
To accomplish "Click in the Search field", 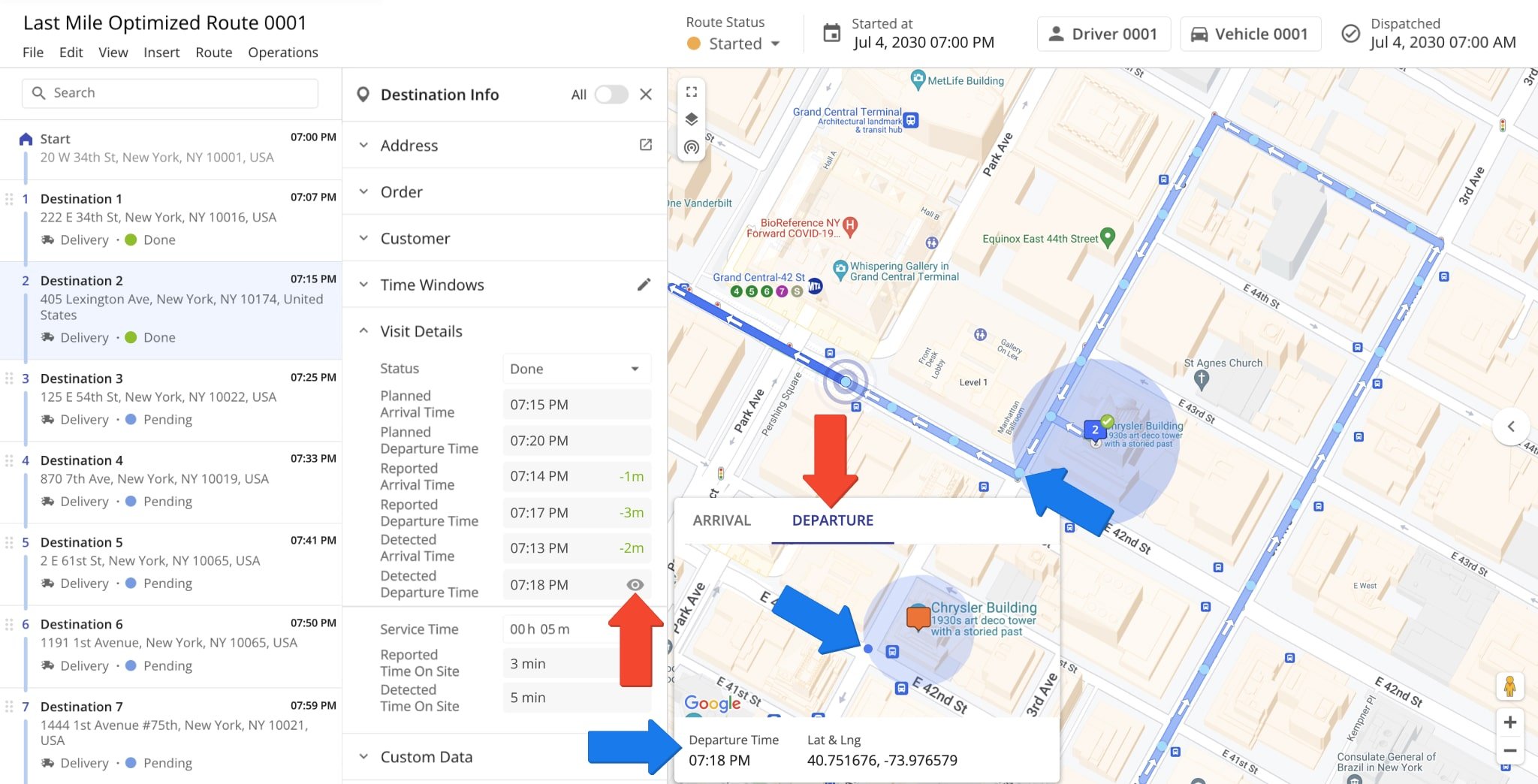I will pyautogui.click(x=170, y=93).
